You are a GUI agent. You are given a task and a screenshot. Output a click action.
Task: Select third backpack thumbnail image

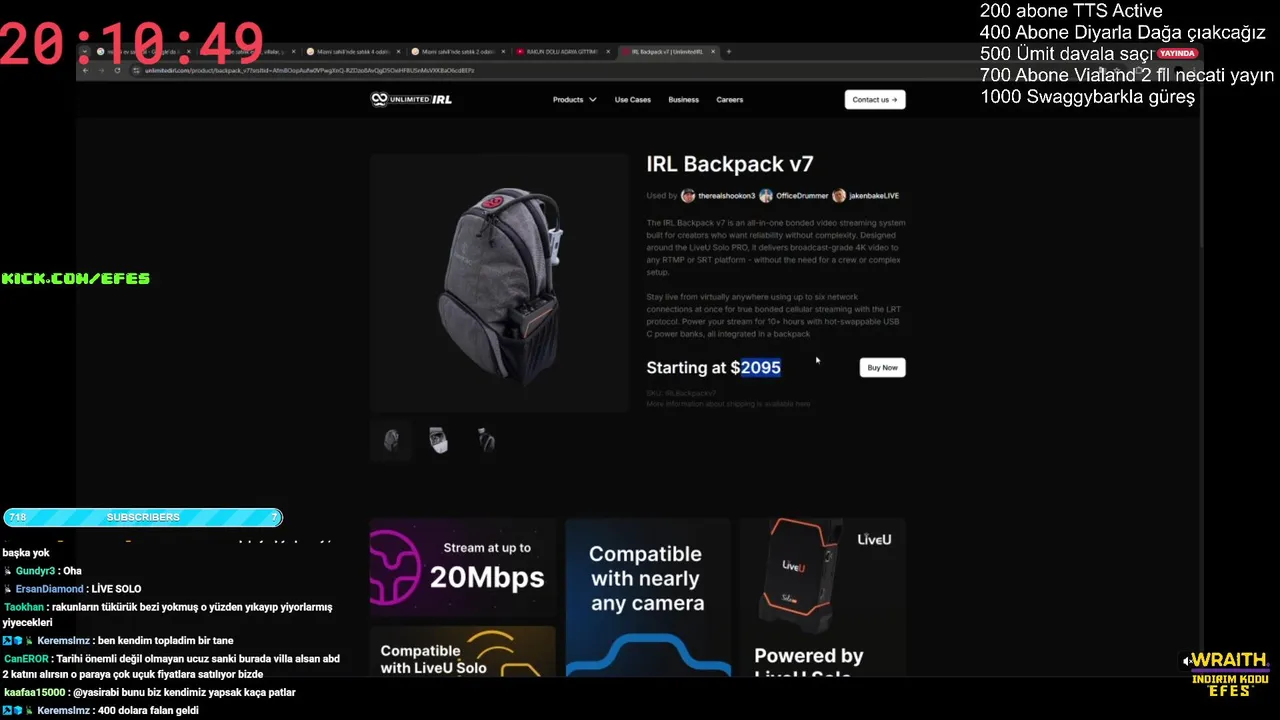(x=485, y=440)
